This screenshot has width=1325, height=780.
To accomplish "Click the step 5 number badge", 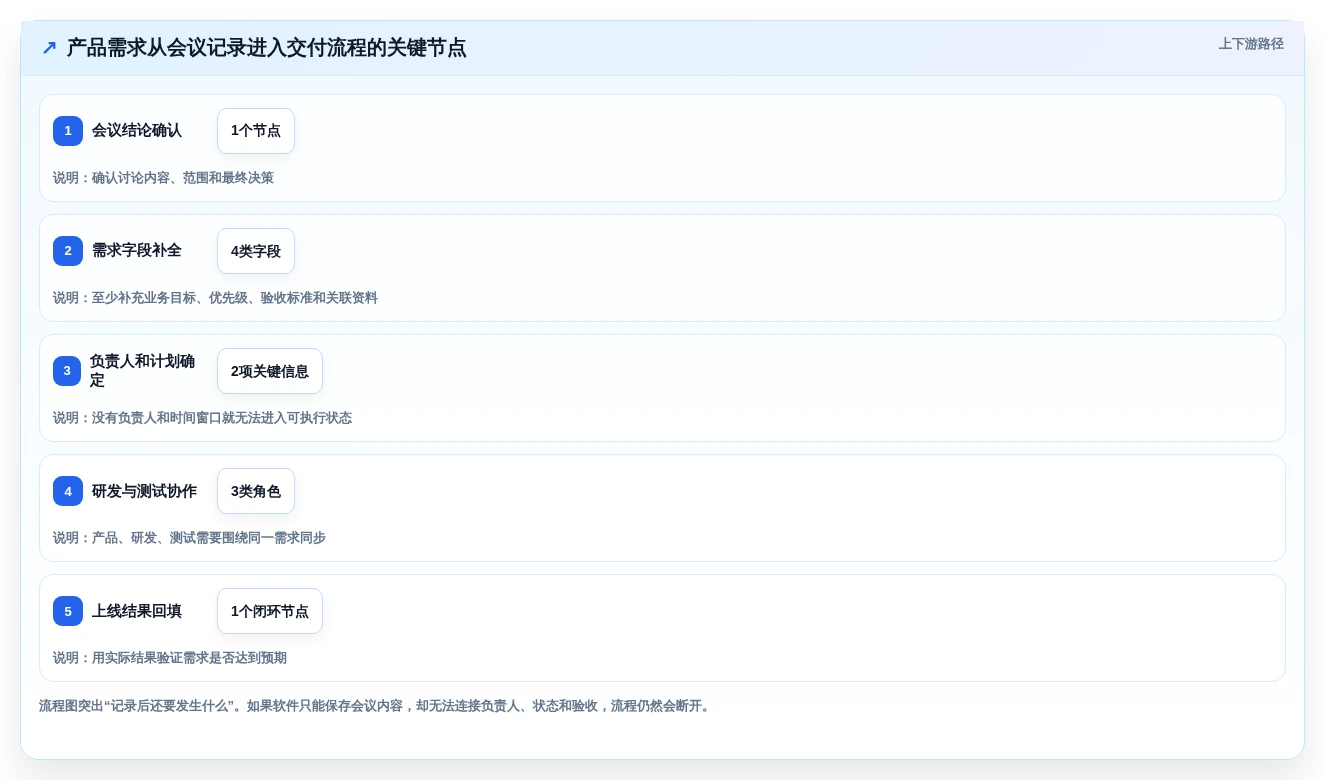I will coord(68,611).
